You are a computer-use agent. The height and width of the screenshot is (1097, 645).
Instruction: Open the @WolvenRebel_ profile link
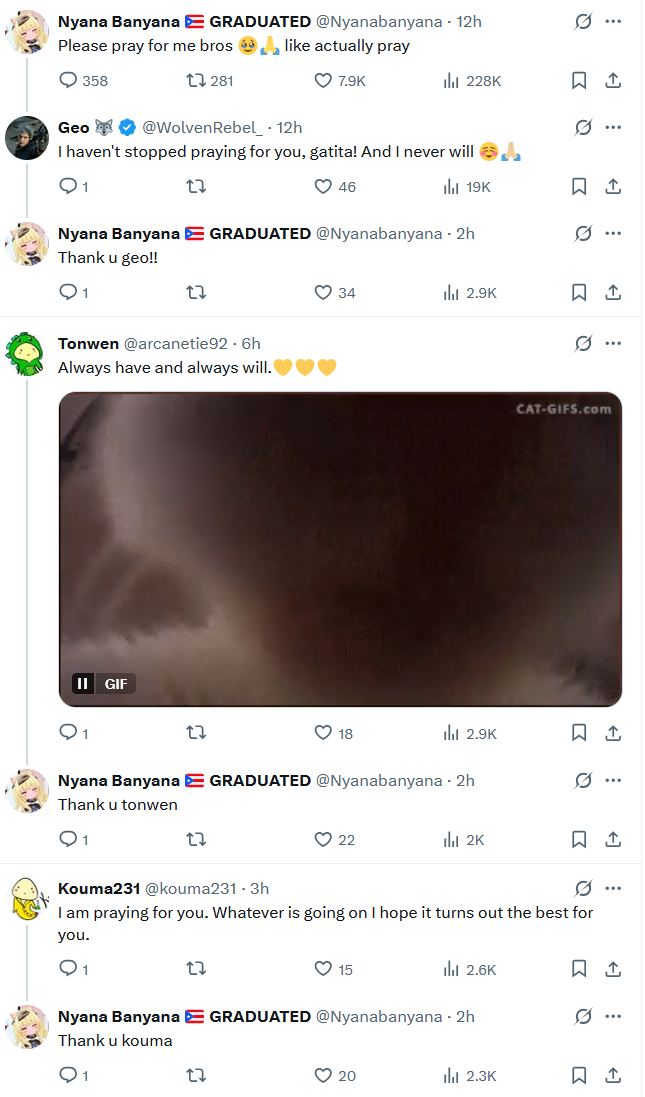[x=203, y=127]
